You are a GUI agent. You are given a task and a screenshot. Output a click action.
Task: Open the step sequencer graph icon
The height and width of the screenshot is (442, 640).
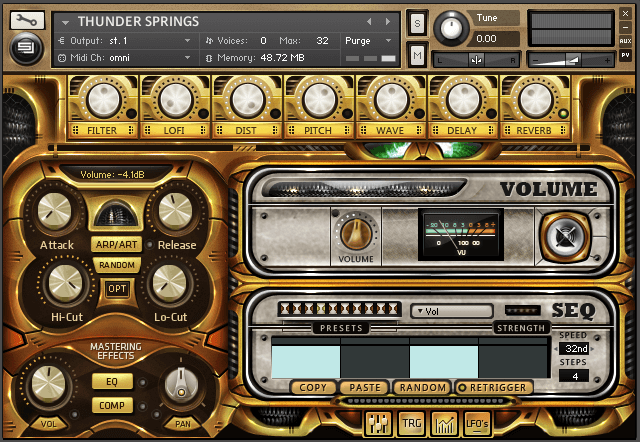pyautogui.click(x=444, y=424)
